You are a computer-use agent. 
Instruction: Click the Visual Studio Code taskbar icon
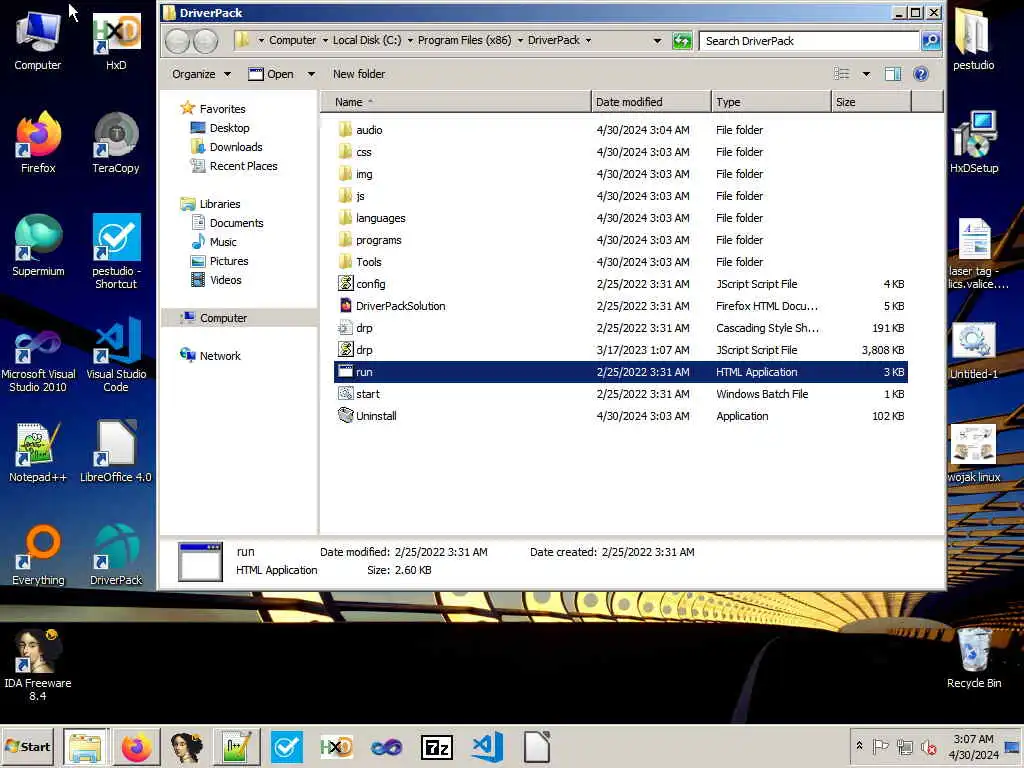(487, 747)
